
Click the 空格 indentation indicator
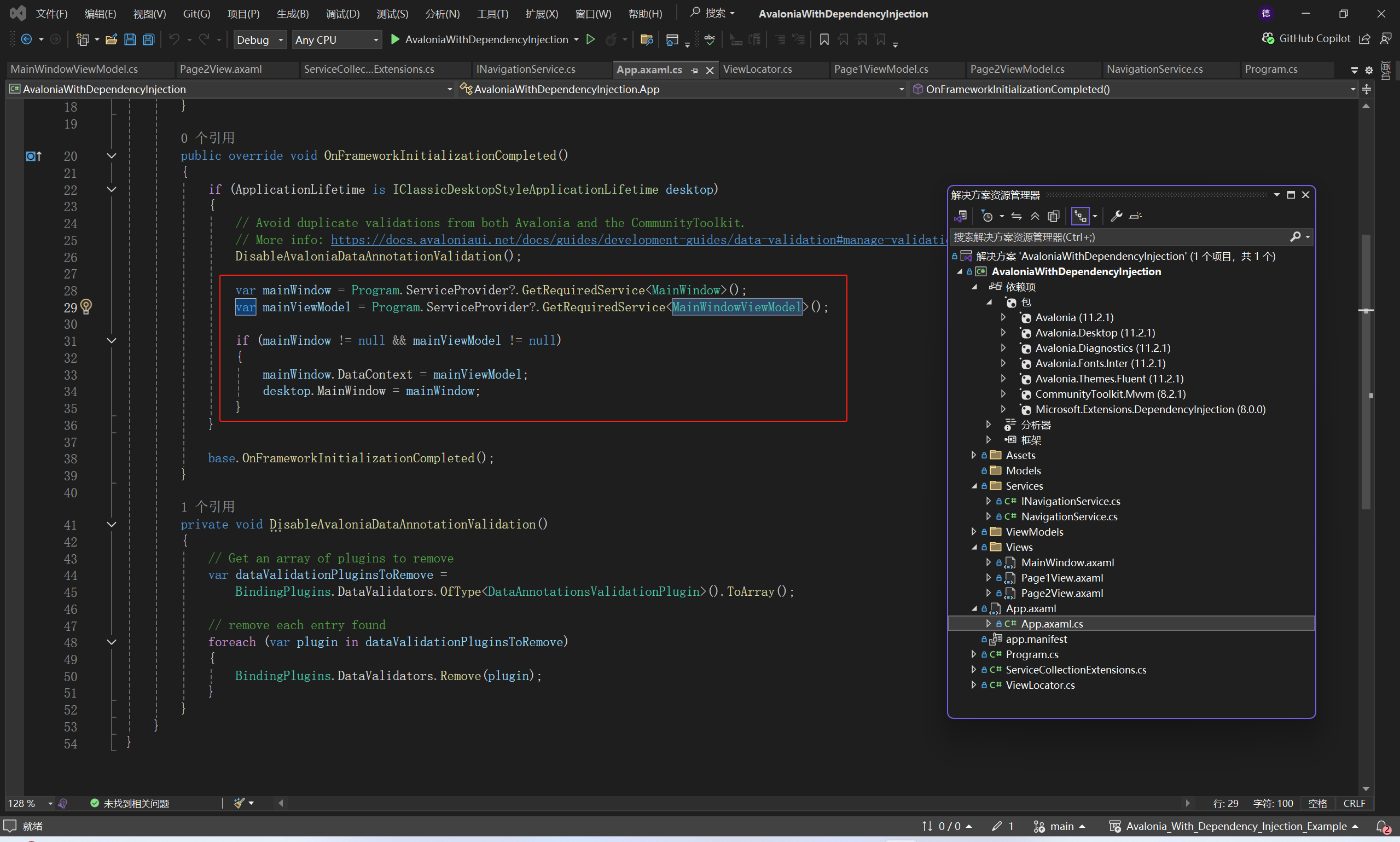click(1317, 803)
